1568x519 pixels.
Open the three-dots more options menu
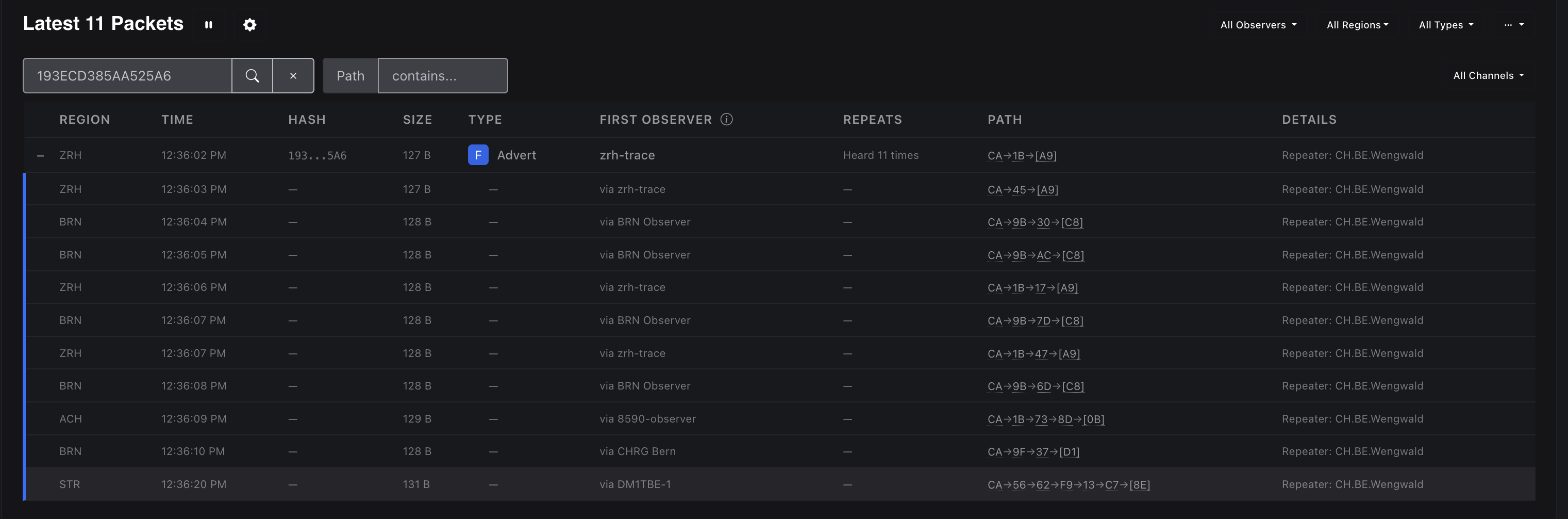point(1513,25)
